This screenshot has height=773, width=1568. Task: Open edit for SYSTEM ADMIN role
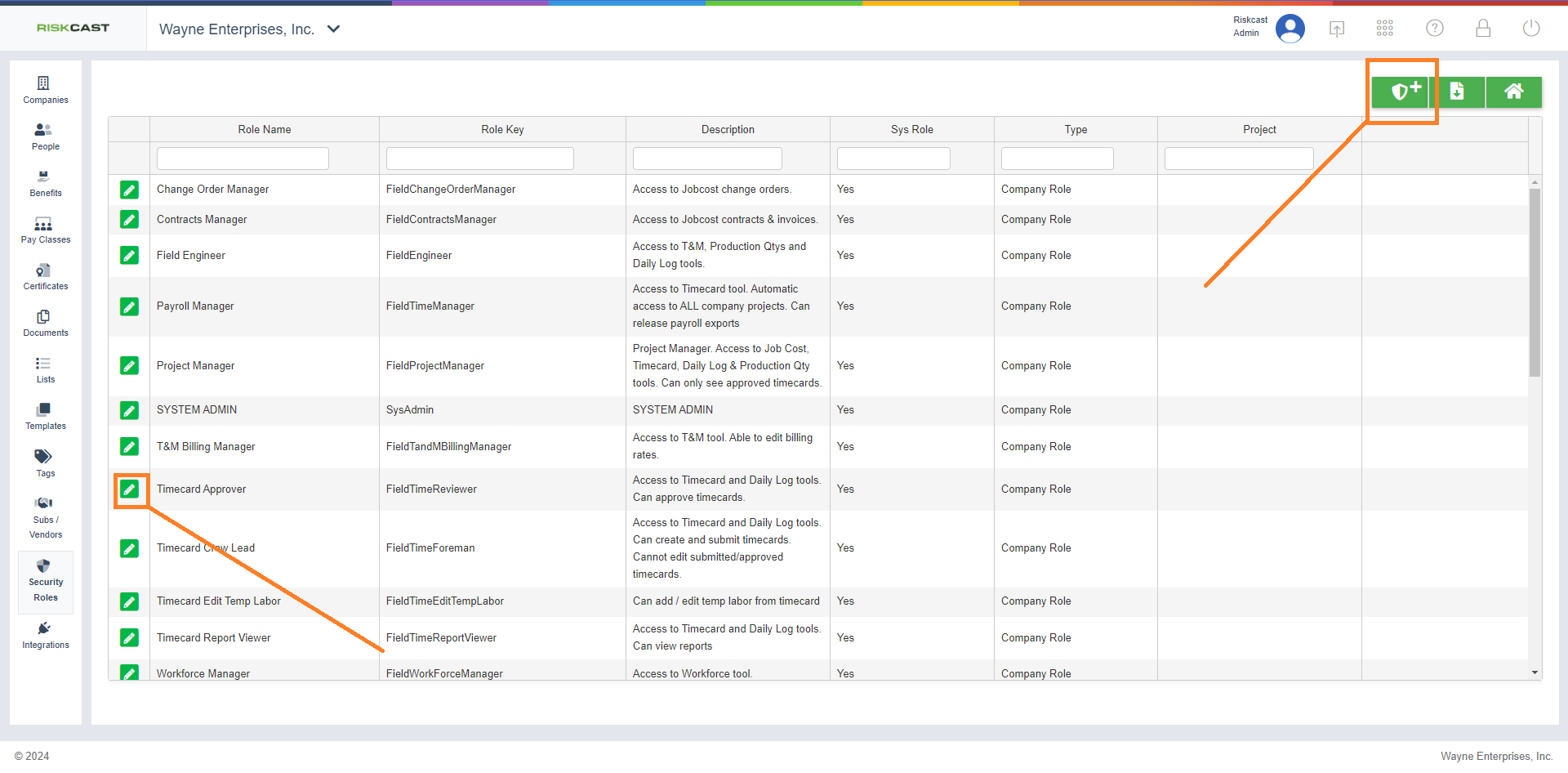[129, 410]
